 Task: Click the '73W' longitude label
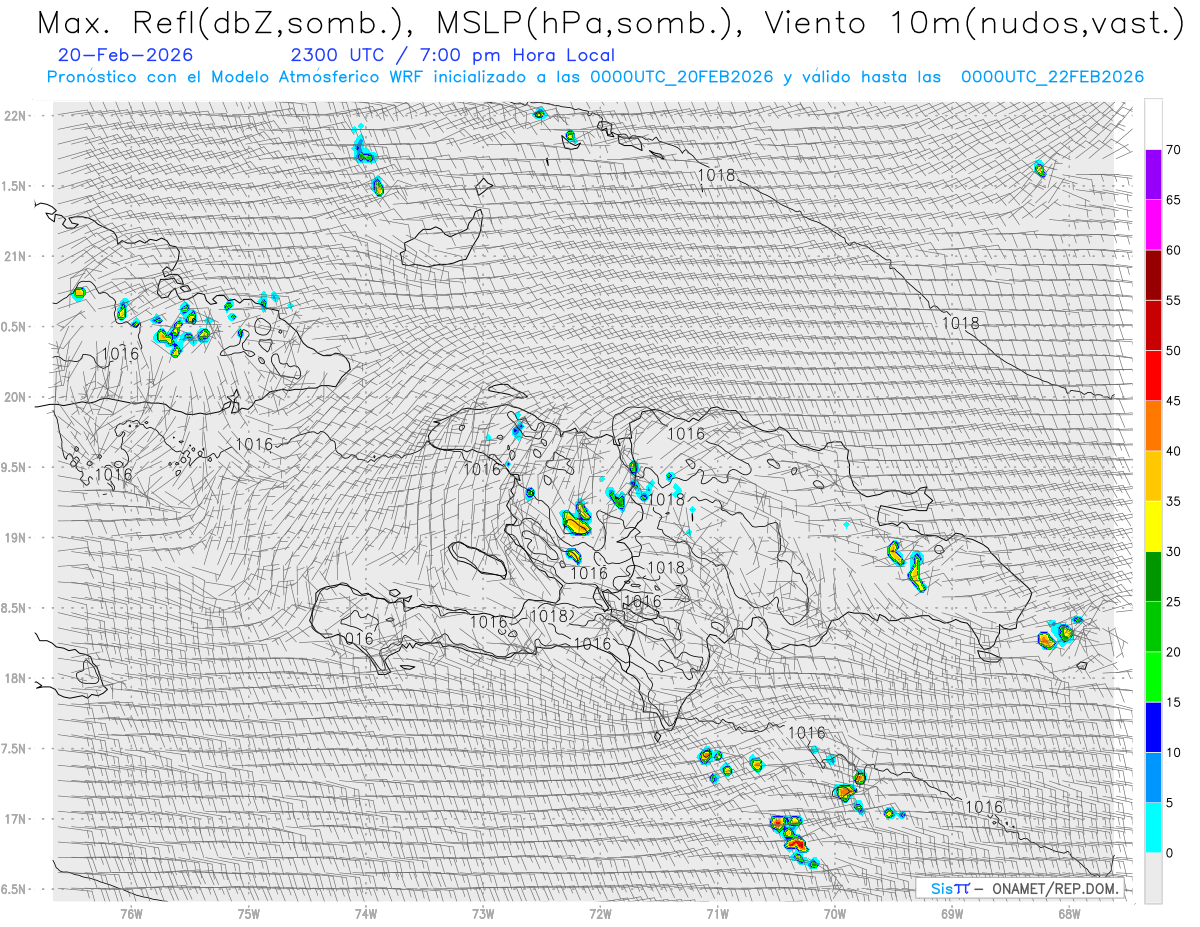483,913
